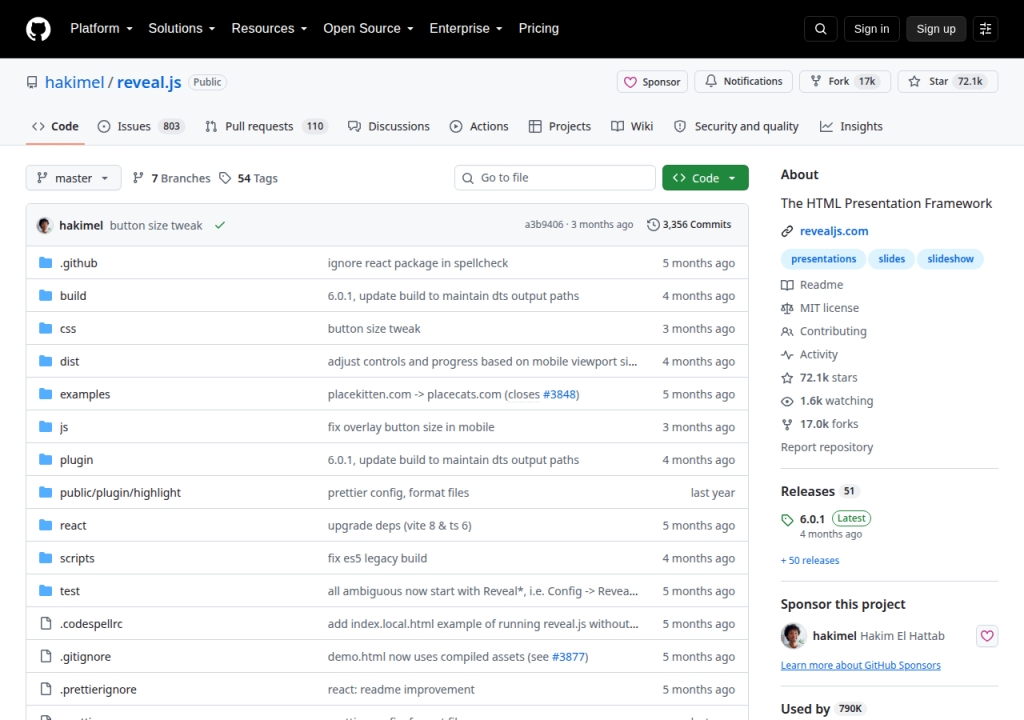Open the slideshow topic tag

(950, 259)
